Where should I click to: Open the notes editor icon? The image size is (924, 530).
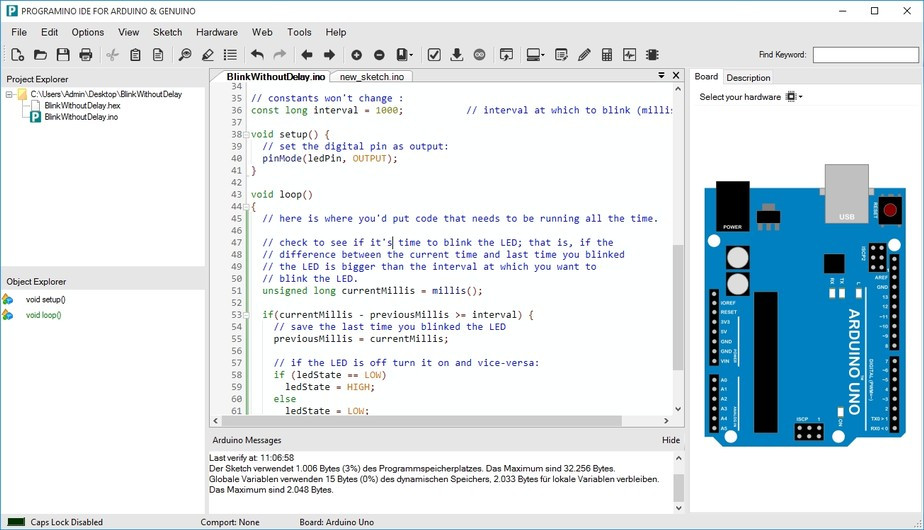pyautogui.click(x=561, y=55)
